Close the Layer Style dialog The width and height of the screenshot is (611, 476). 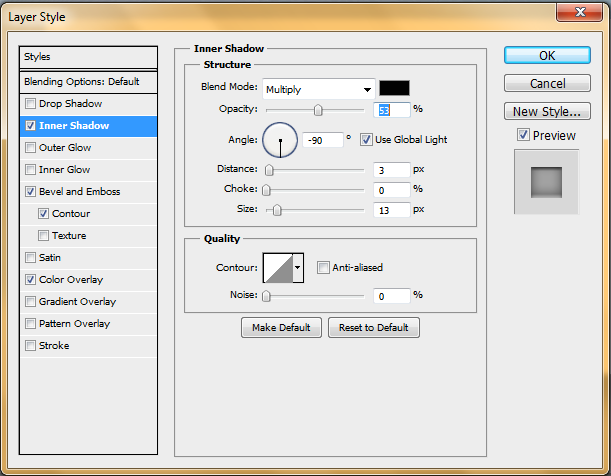582,12
